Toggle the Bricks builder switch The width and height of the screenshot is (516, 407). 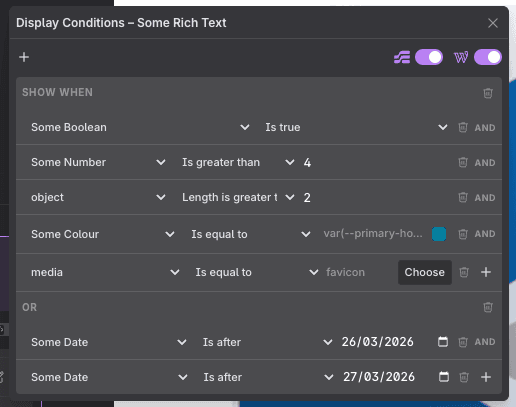click(x=429, y=57)
